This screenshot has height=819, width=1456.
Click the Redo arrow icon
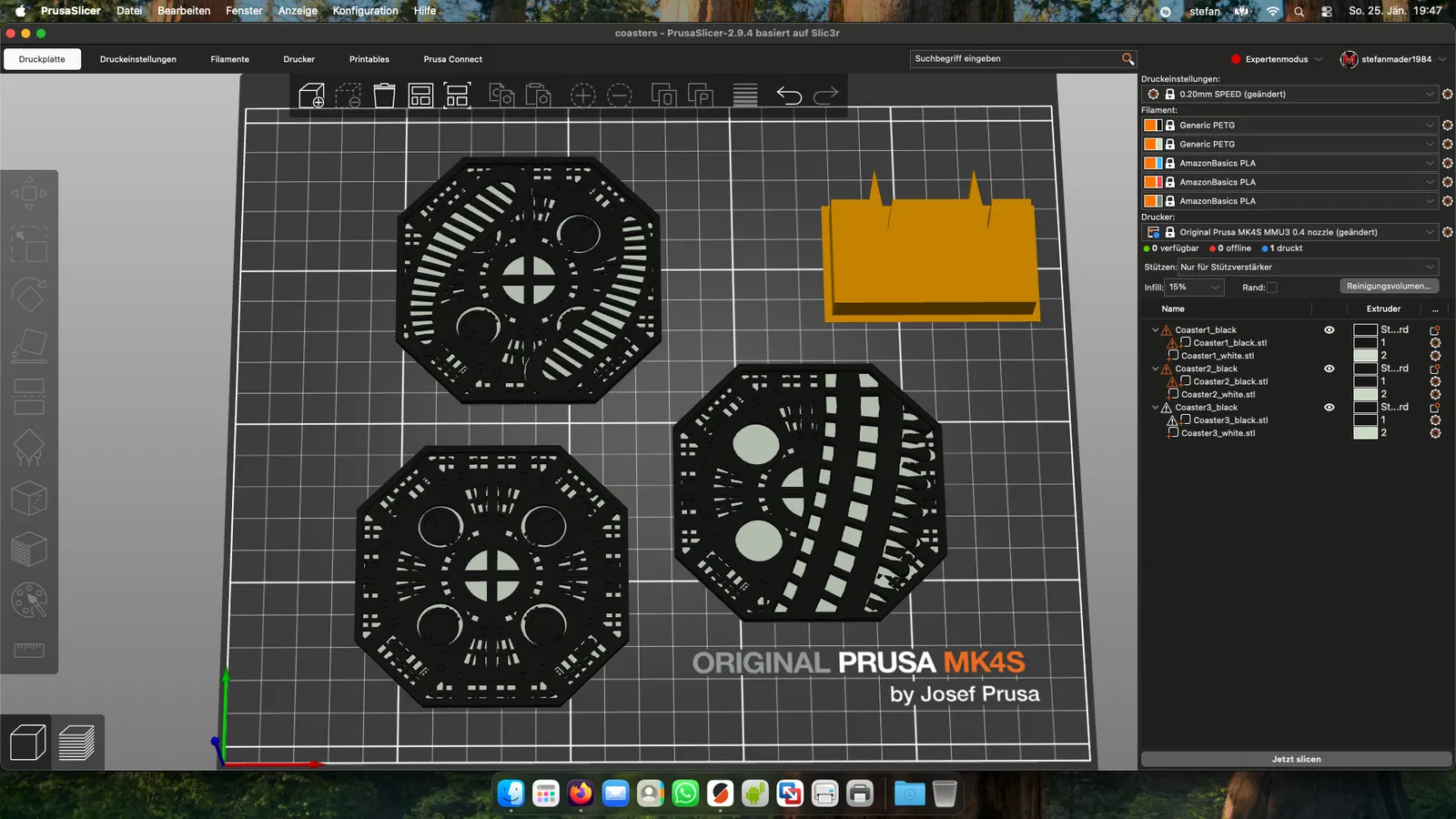tap(825, 95)
